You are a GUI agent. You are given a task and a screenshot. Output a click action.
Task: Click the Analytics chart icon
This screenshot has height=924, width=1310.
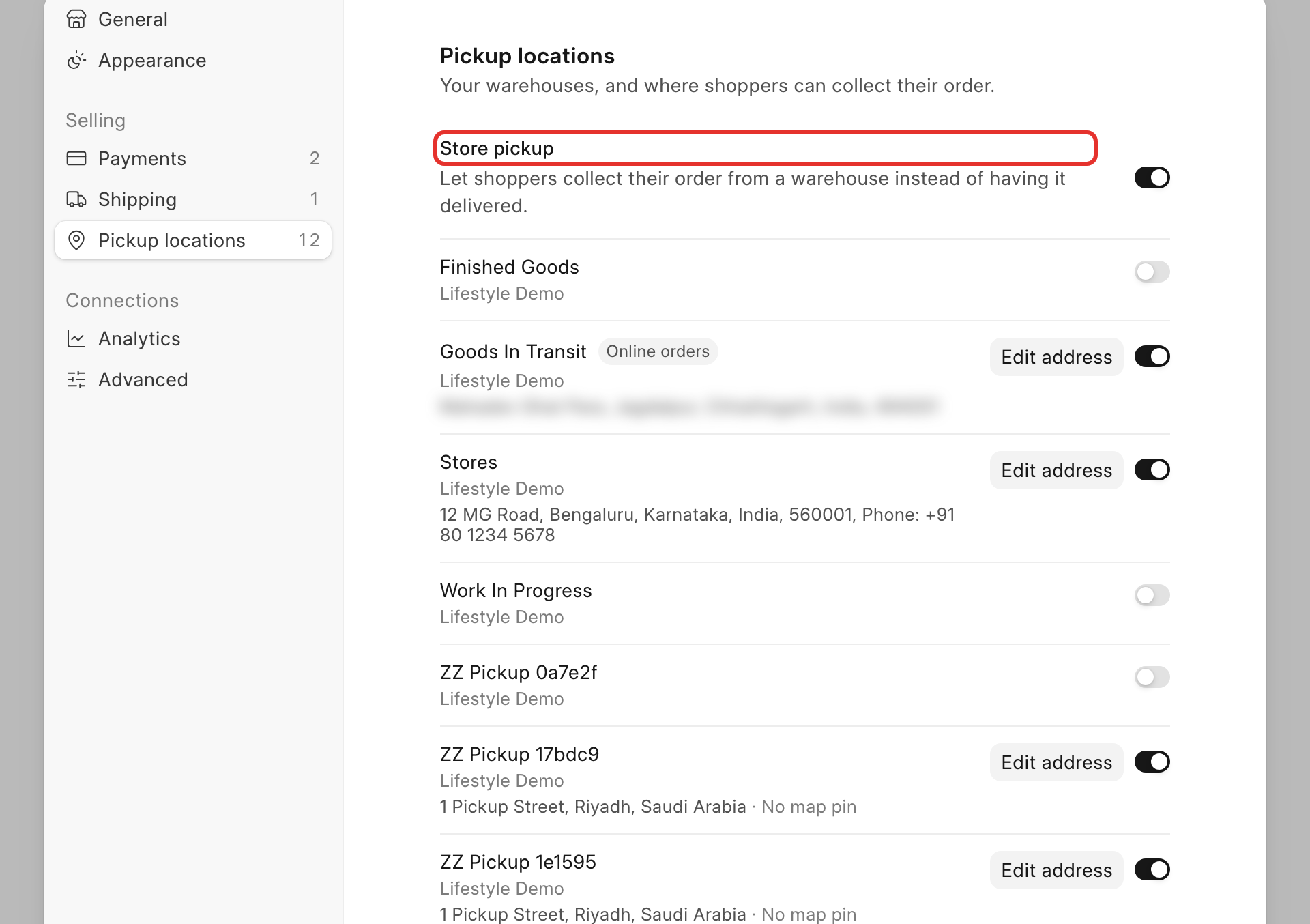click(76, 338)
